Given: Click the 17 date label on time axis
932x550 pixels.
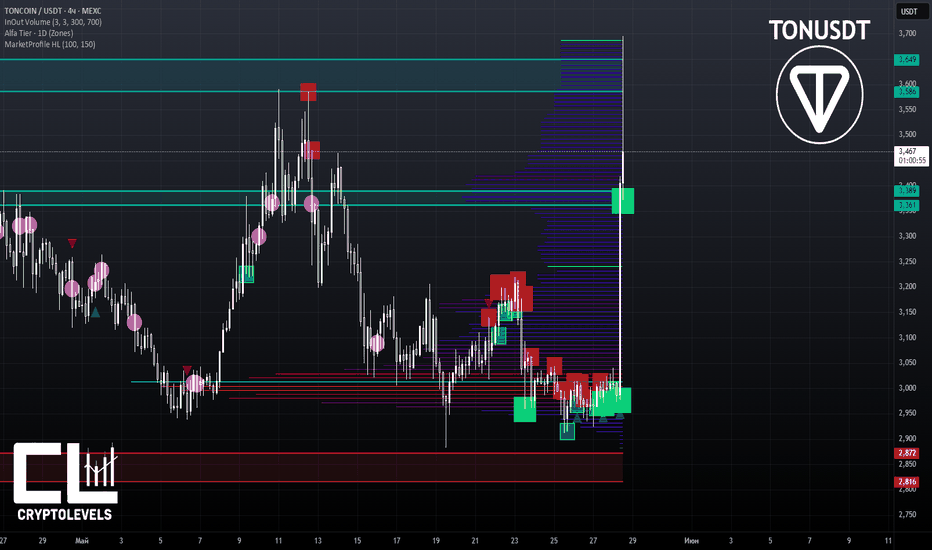Looking at the screenshot, I should click(396, 540).
